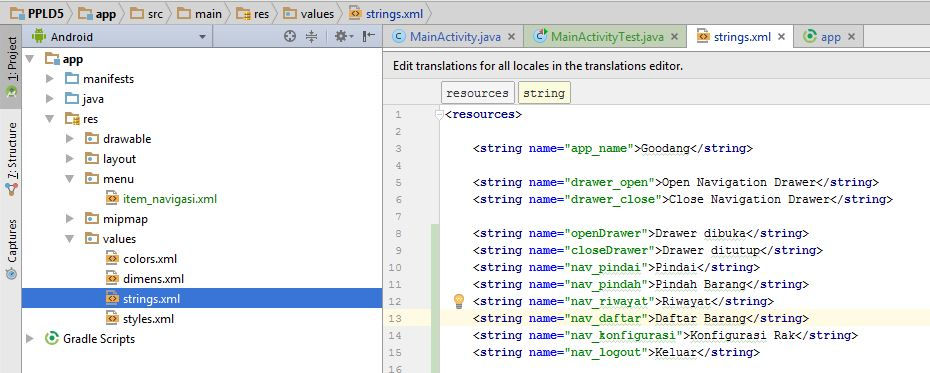
Task: Click the item_navigasi.xml file icon
Action: [112, 199]
